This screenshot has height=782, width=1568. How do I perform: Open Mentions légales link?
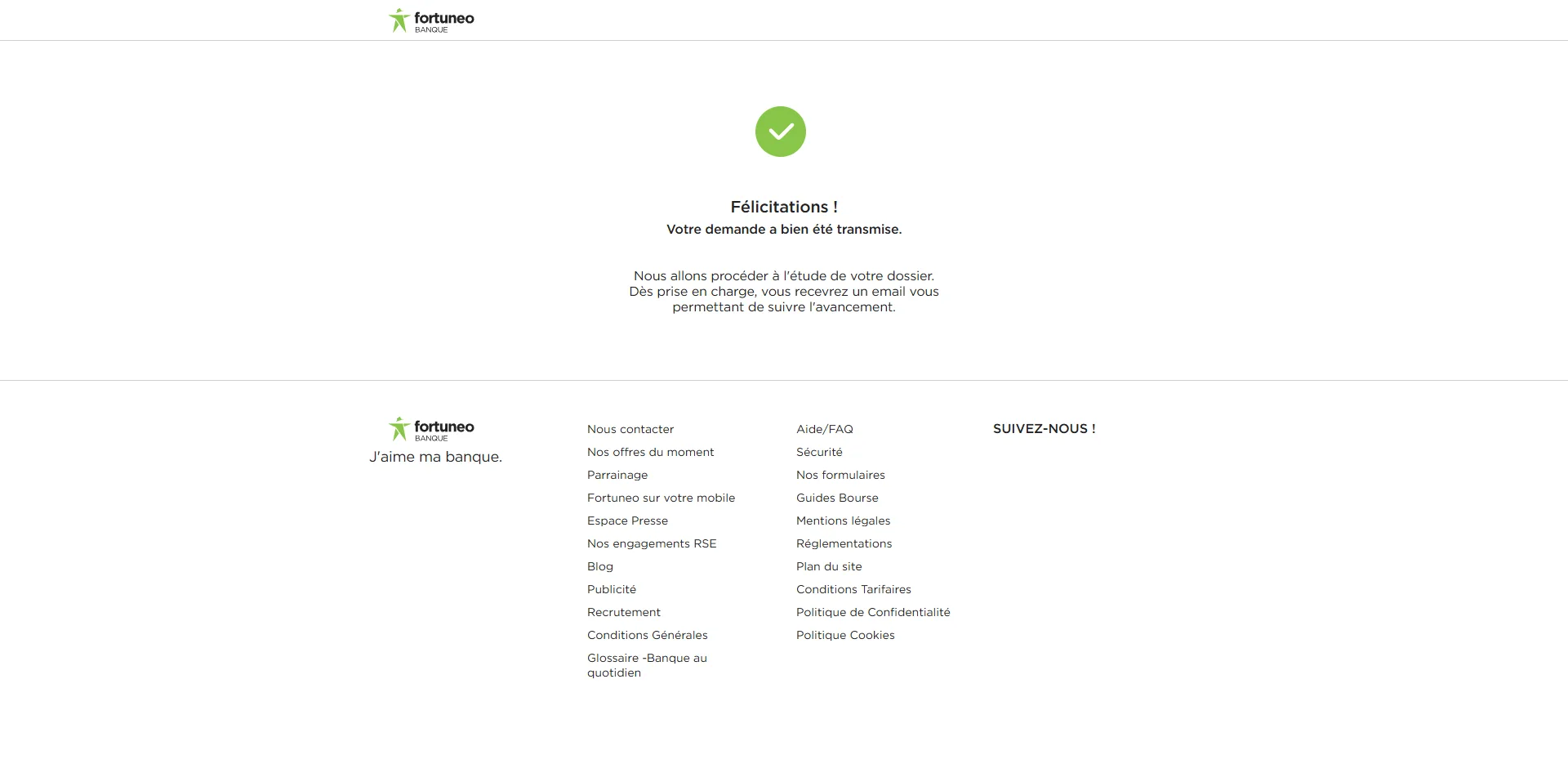click(844, 521)
